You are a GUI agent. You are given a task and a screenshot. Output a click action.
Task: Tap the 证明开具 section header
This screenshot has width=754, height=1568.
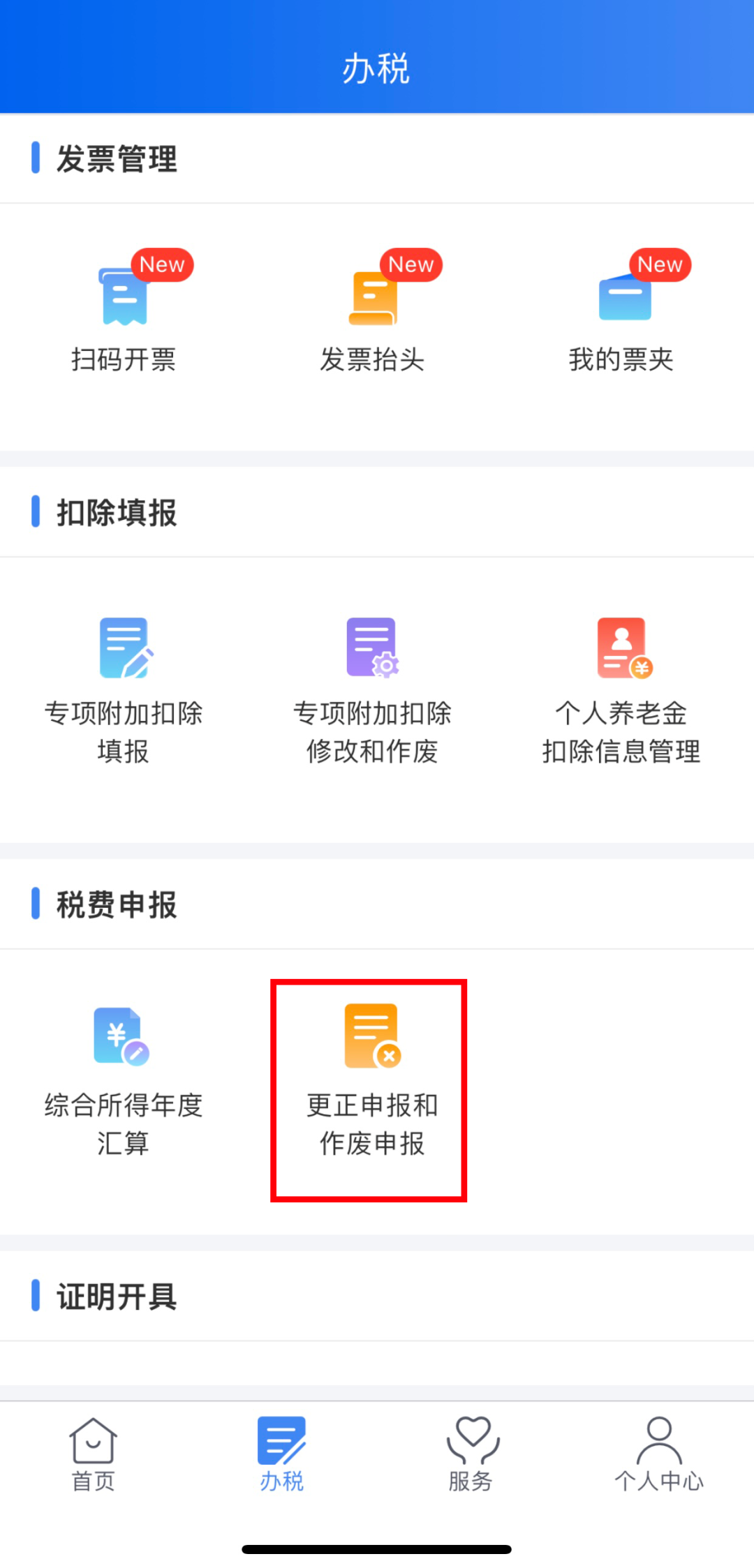(x=117, y=1297)
